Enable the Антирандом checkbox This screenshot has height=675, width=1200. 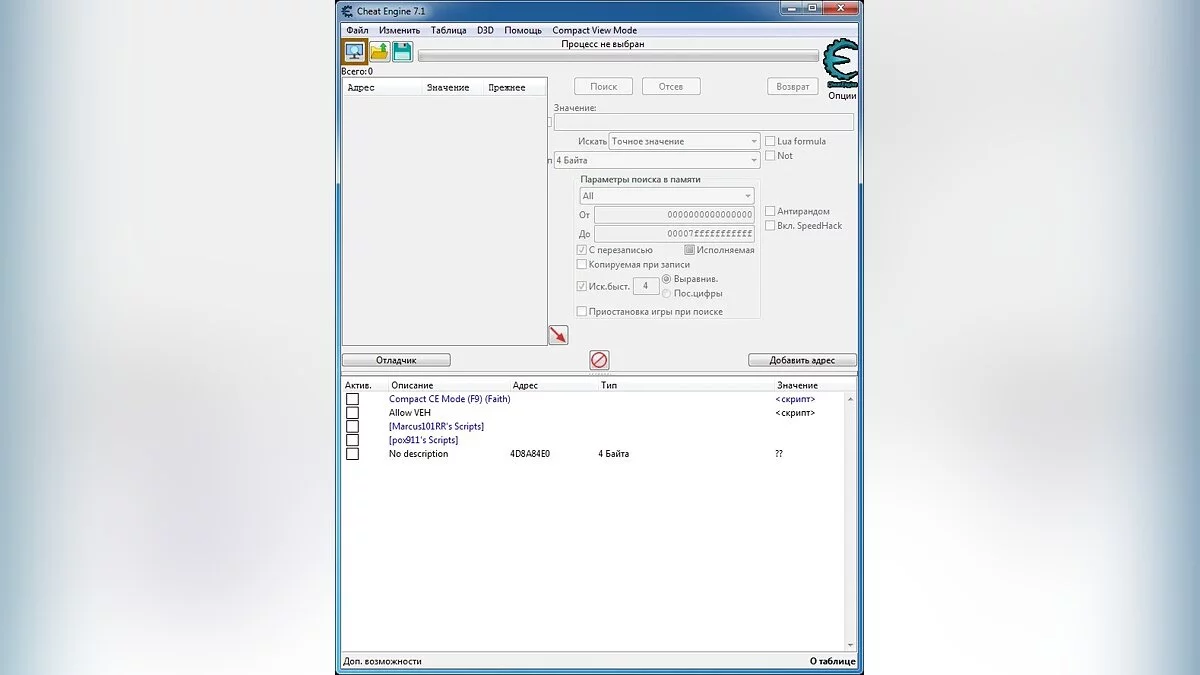(x=770, y=211)
